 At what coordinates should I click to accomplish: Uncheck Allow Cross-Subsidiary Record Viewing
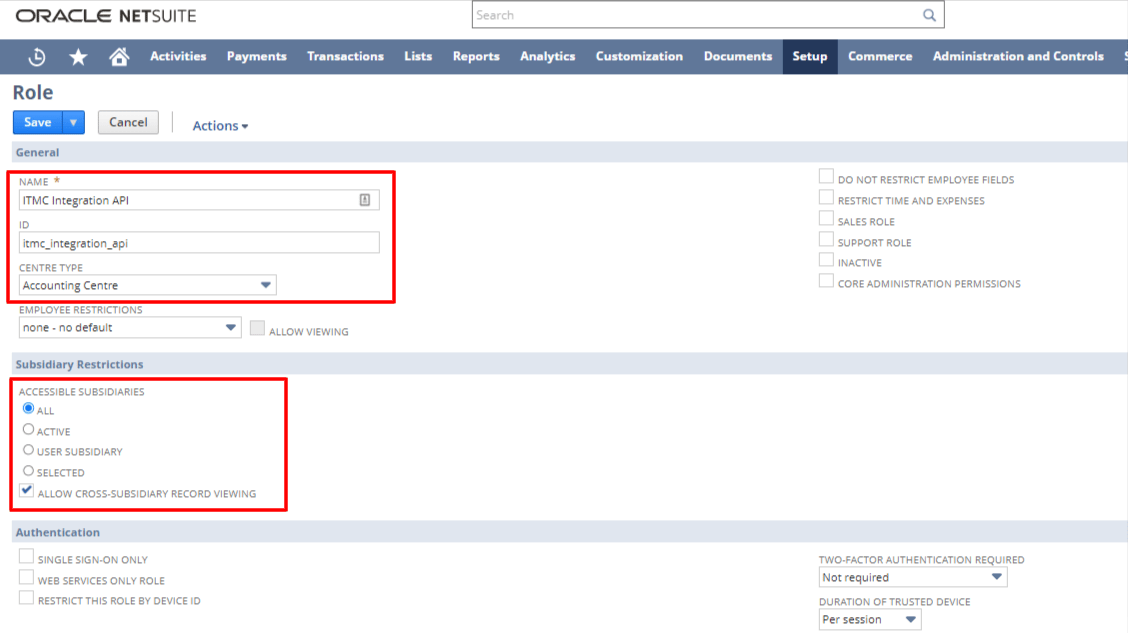point(27,491)
